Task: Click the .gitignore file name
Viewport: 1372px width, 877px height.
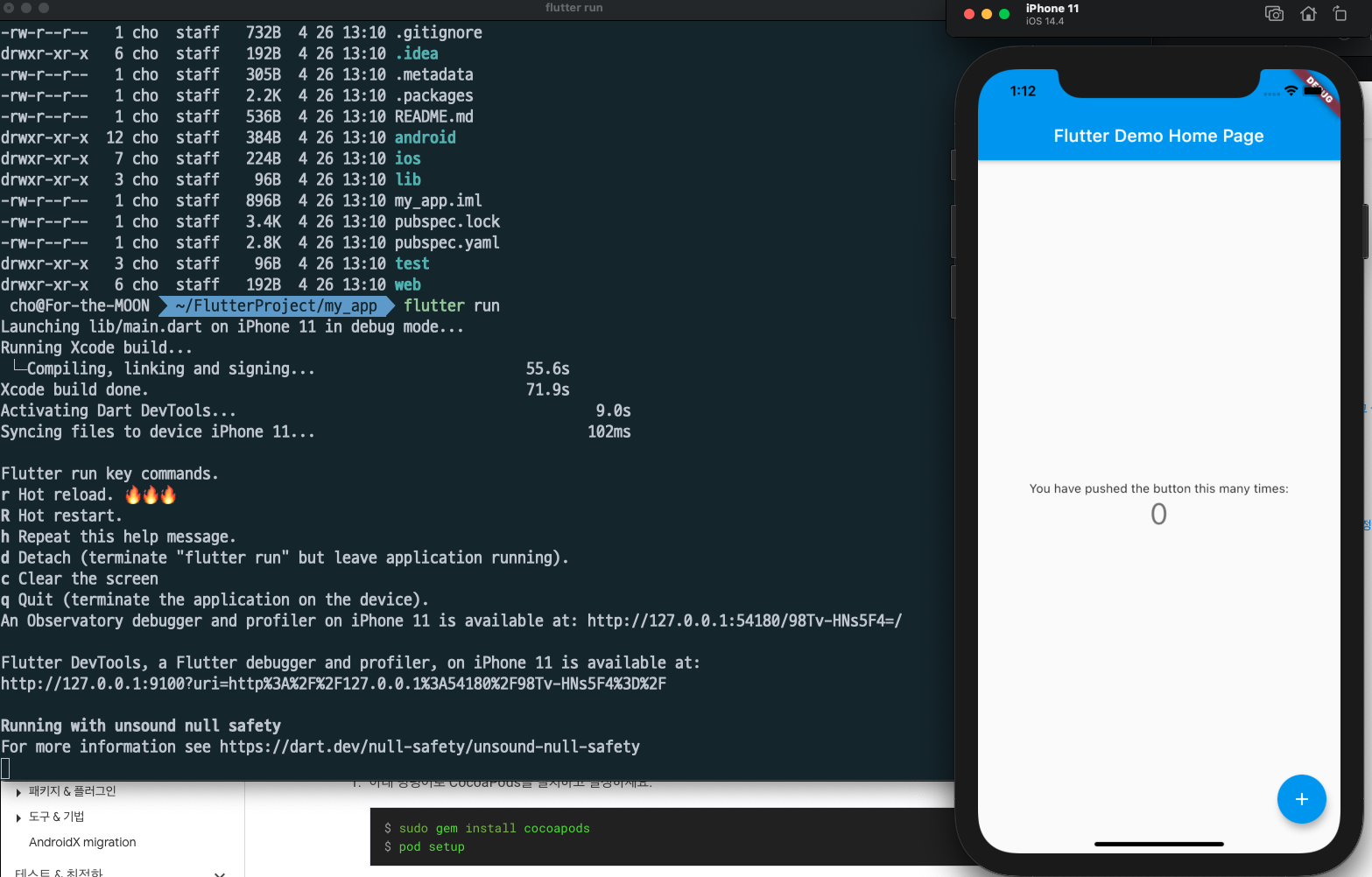Action: pyautogui.click(x=439, y=32)
